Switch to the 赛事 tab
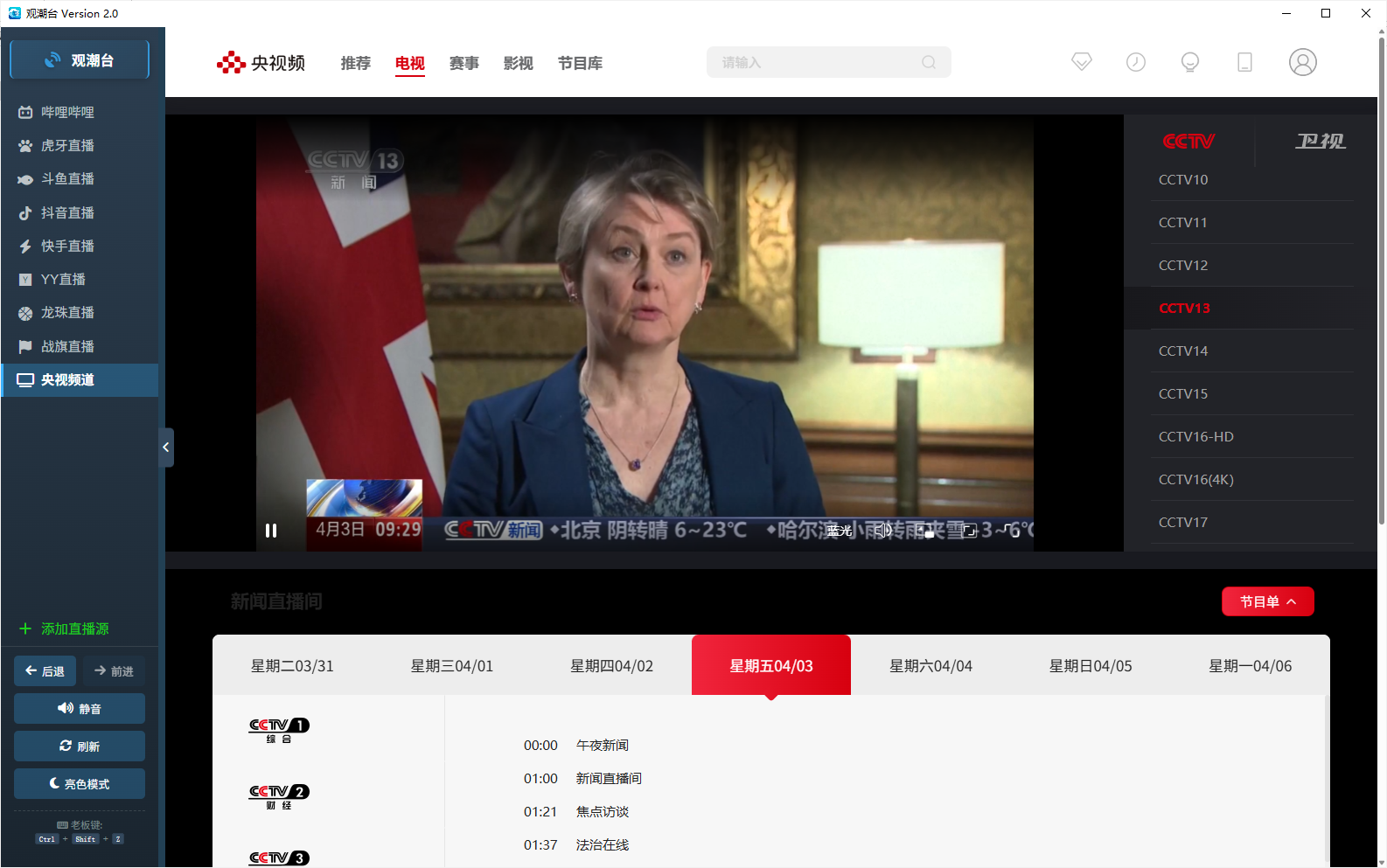The image size is (1387, 868). coord(464,63)
